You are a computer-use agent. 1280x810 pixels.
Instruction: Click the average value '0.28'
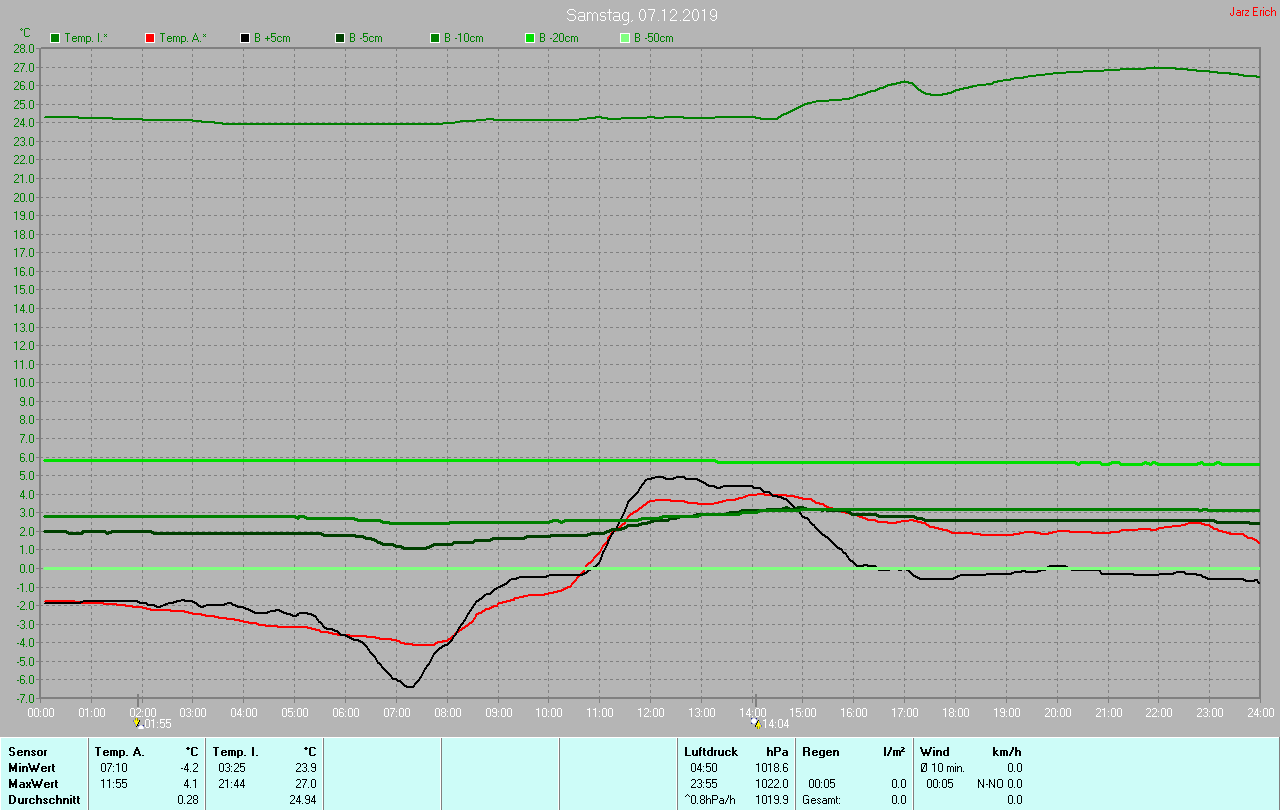point(187,800)
